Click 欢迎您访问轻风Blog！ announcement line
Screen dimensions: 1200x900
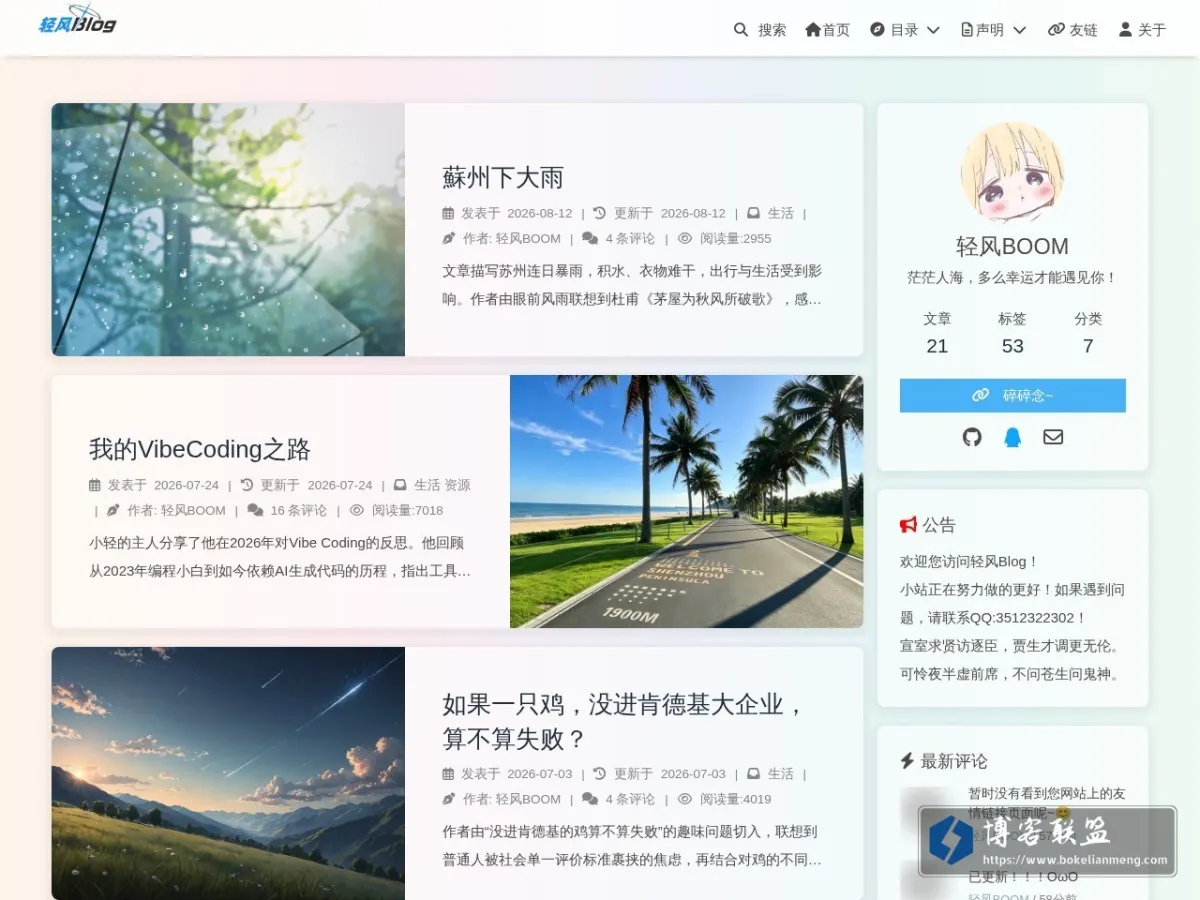click(970, 562)
